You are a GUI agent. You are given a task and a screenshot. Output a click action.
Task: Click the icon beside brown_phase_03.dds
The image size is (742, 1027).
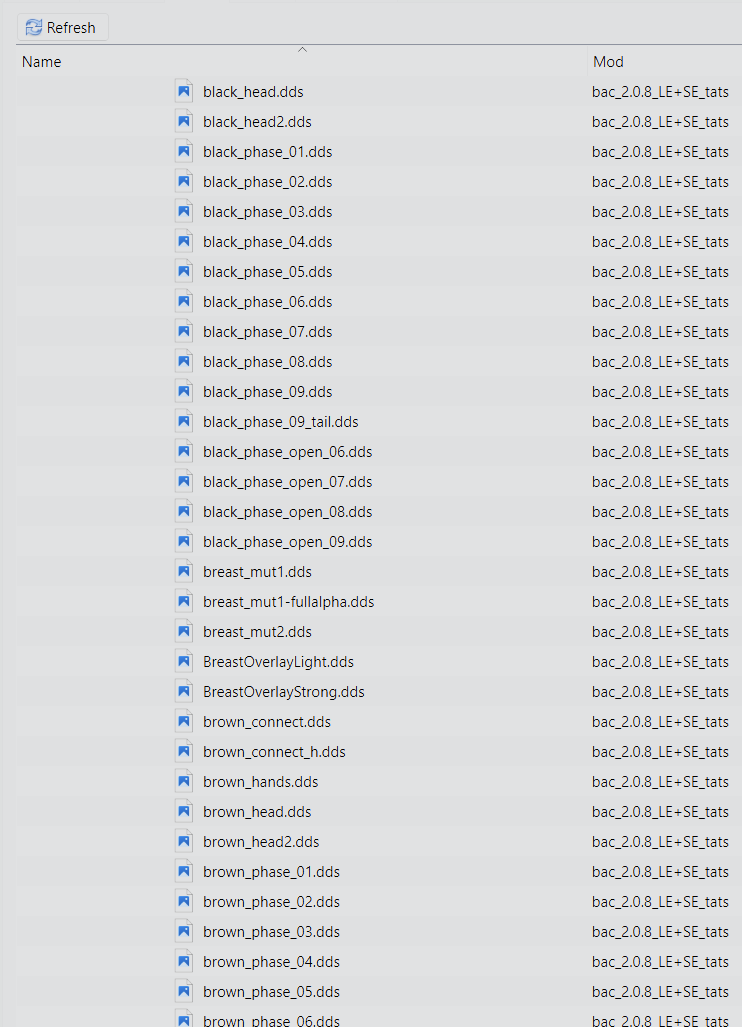click(x=184, y=932)
